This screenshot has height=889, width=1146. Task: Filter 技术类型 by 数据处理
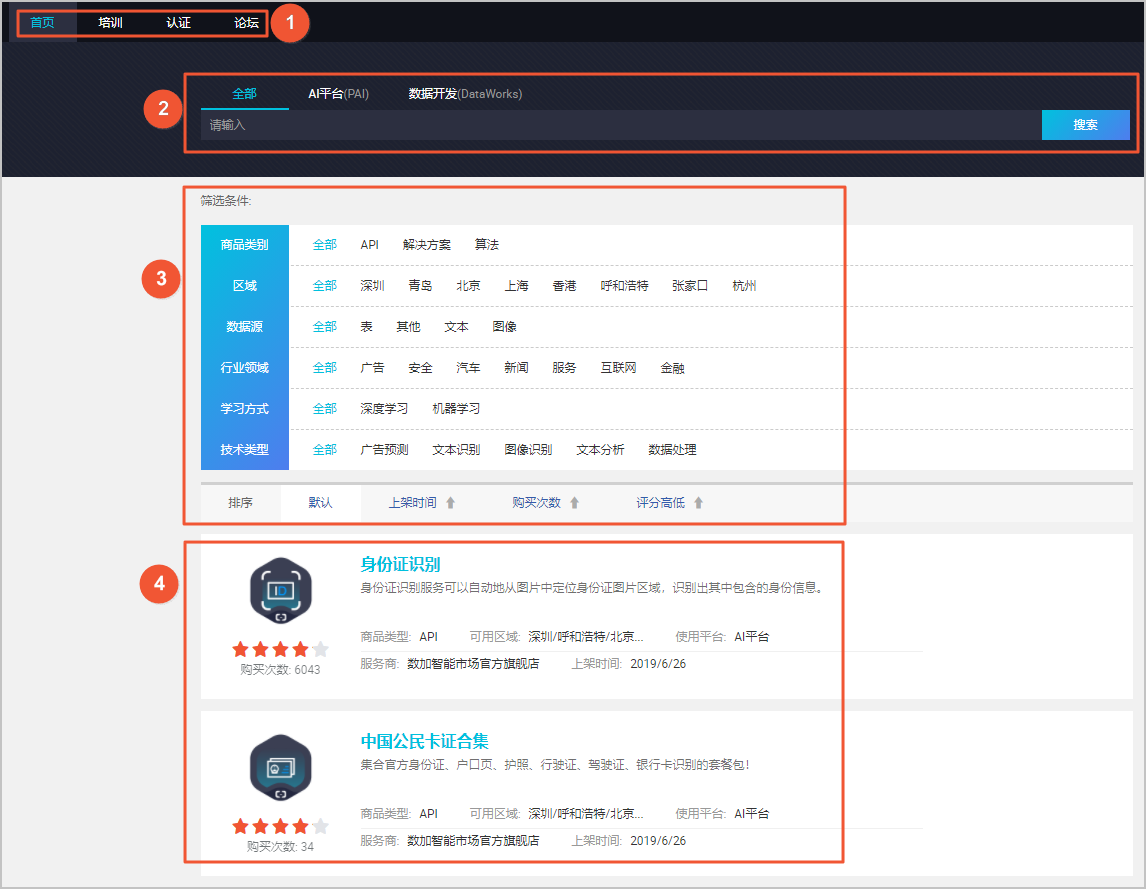tap(672, 450)
